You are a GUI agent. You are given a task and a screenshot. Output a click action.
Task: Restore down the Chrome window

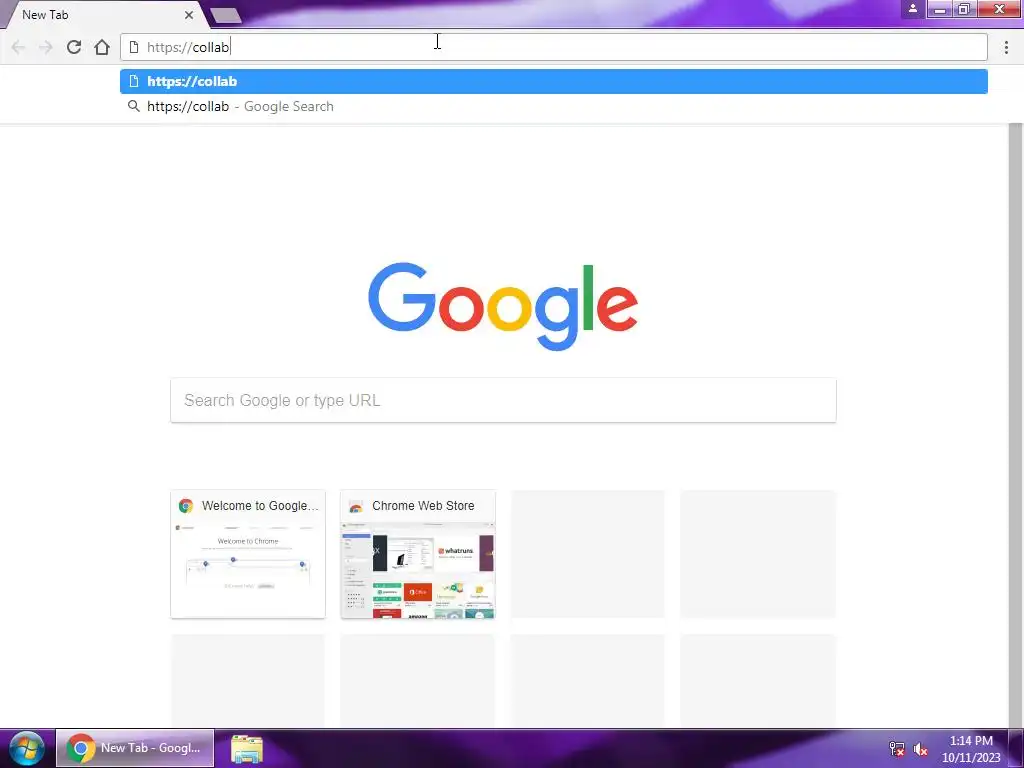click(963, 9)
